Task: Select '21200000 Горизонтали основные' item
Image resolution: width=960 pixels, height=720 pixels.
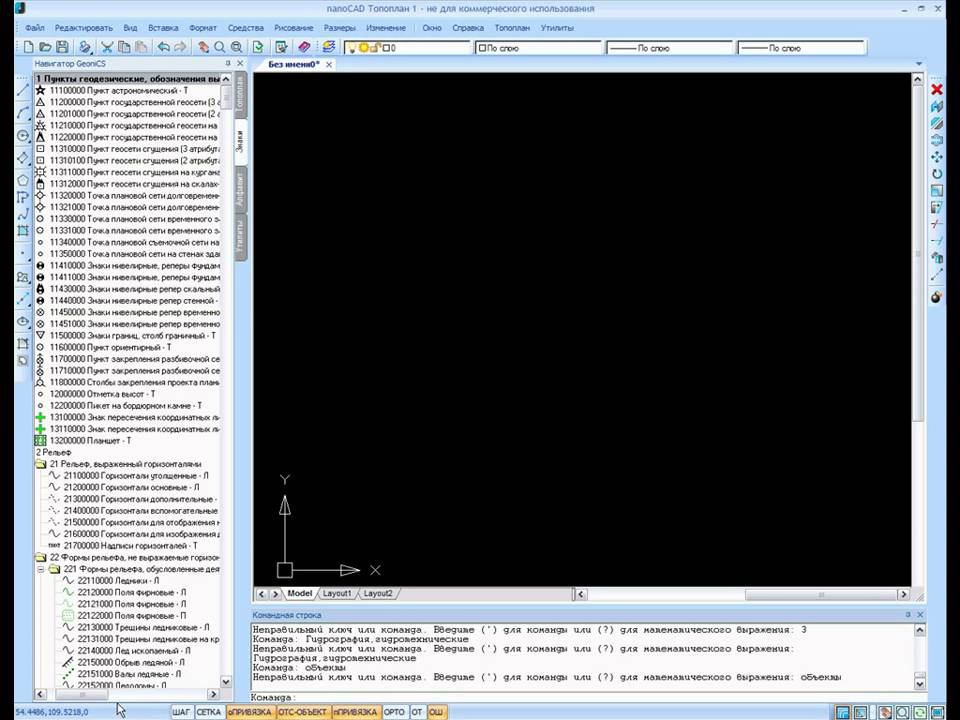Action: point(132,488)
